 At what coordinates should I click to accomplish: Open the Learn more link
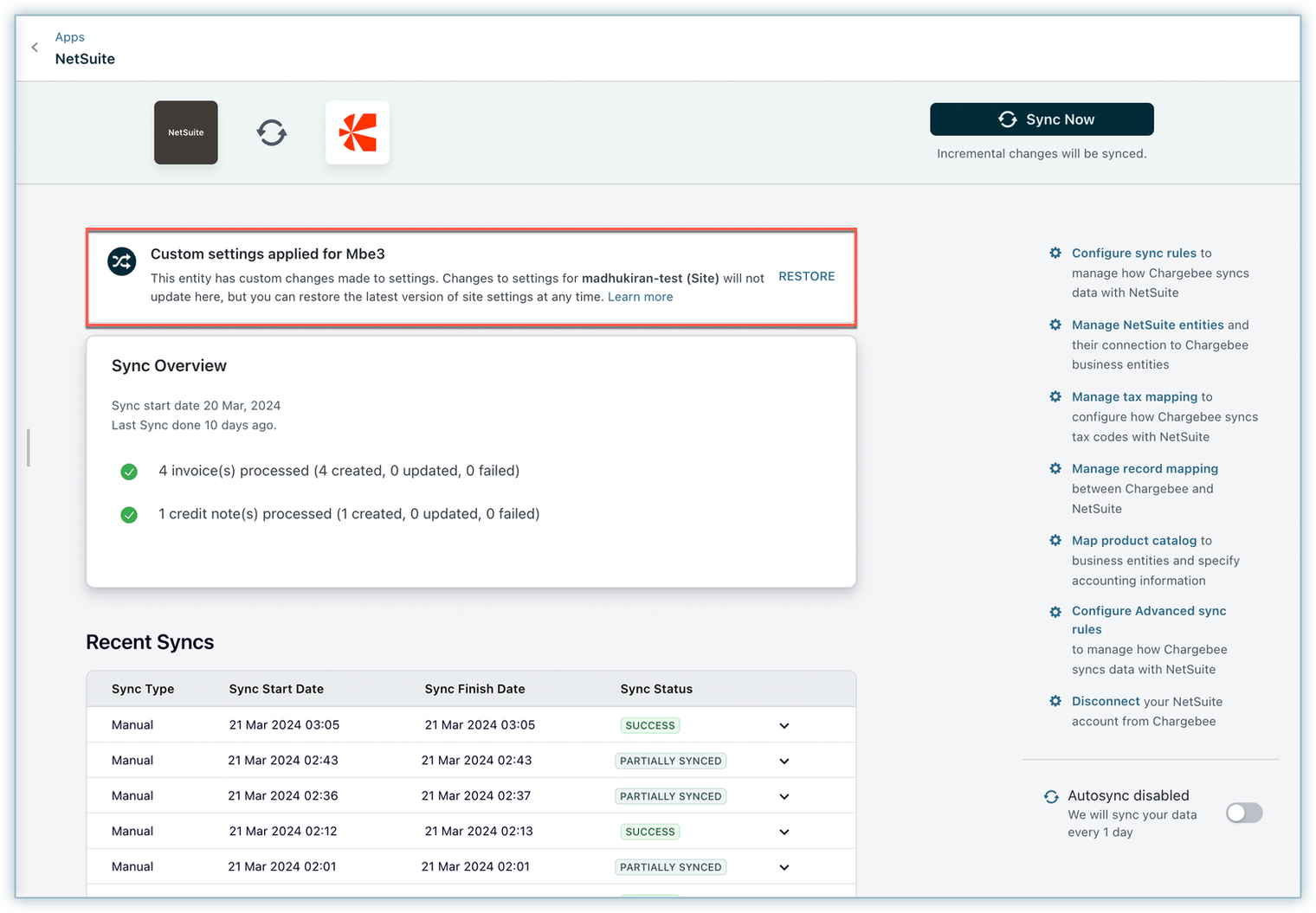coord(640,298)
